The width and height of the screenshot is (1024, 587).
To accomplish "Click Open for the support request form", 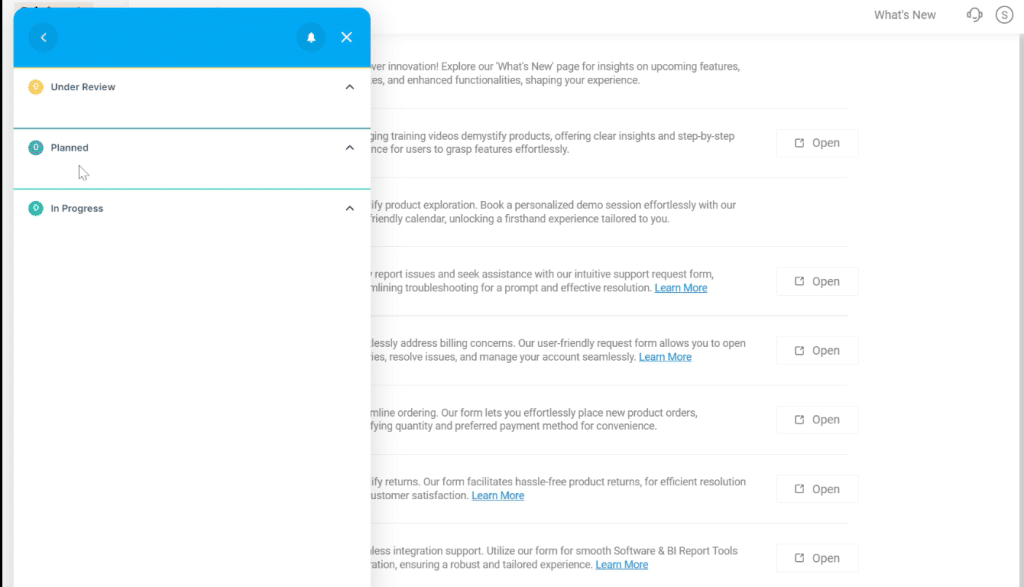I will [x=816, y=282].
